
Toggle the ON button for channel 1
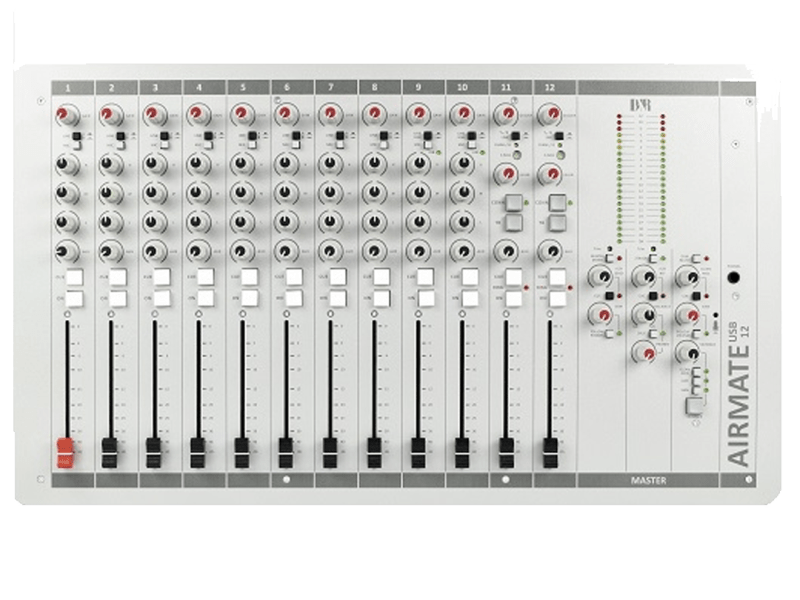point(73,297)
